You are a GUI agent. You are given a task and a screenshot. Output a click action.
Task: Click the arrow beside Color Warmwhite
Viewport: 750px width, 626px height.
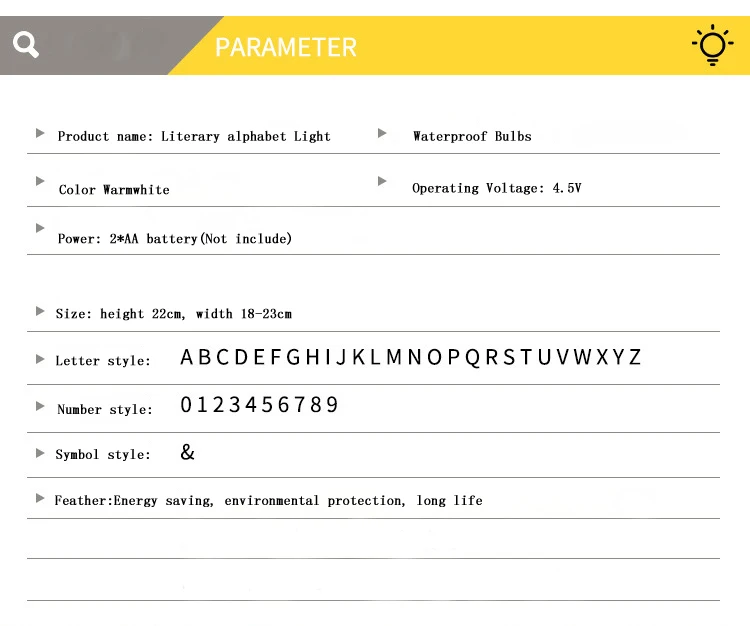coord(40,181)
